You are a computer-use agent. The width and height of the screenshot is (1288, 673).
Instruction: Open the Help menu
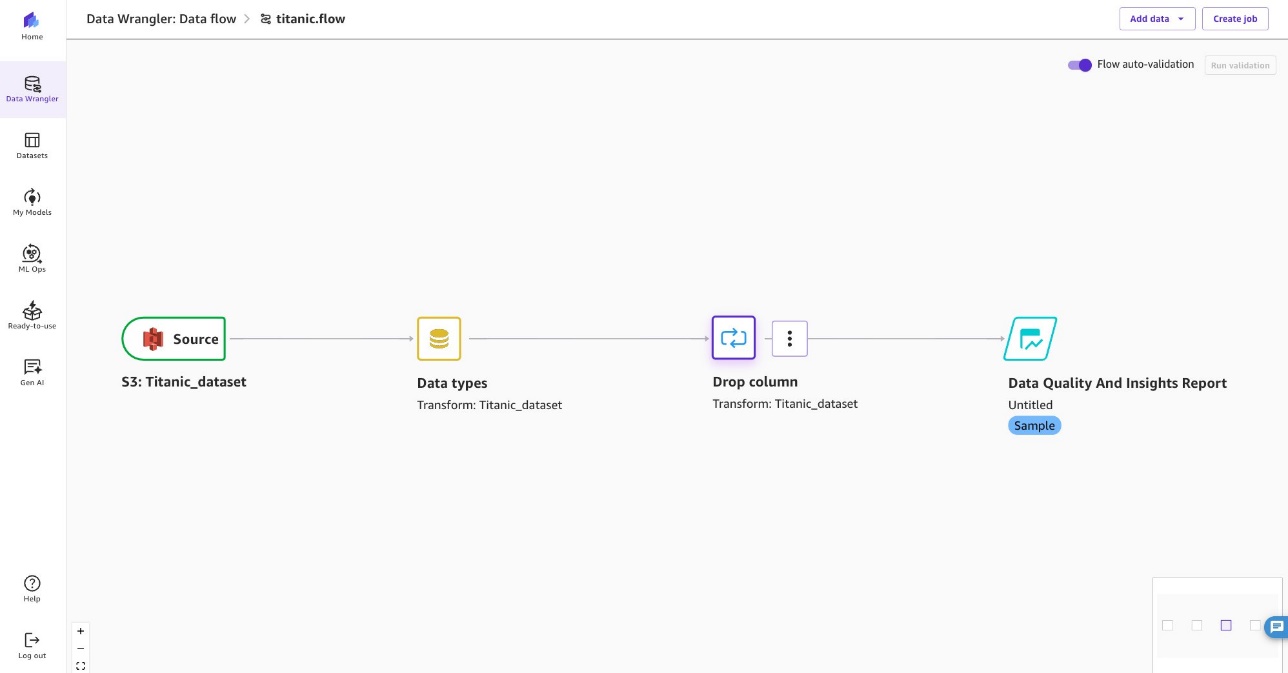pyautogui.click(x=32, y=589)
